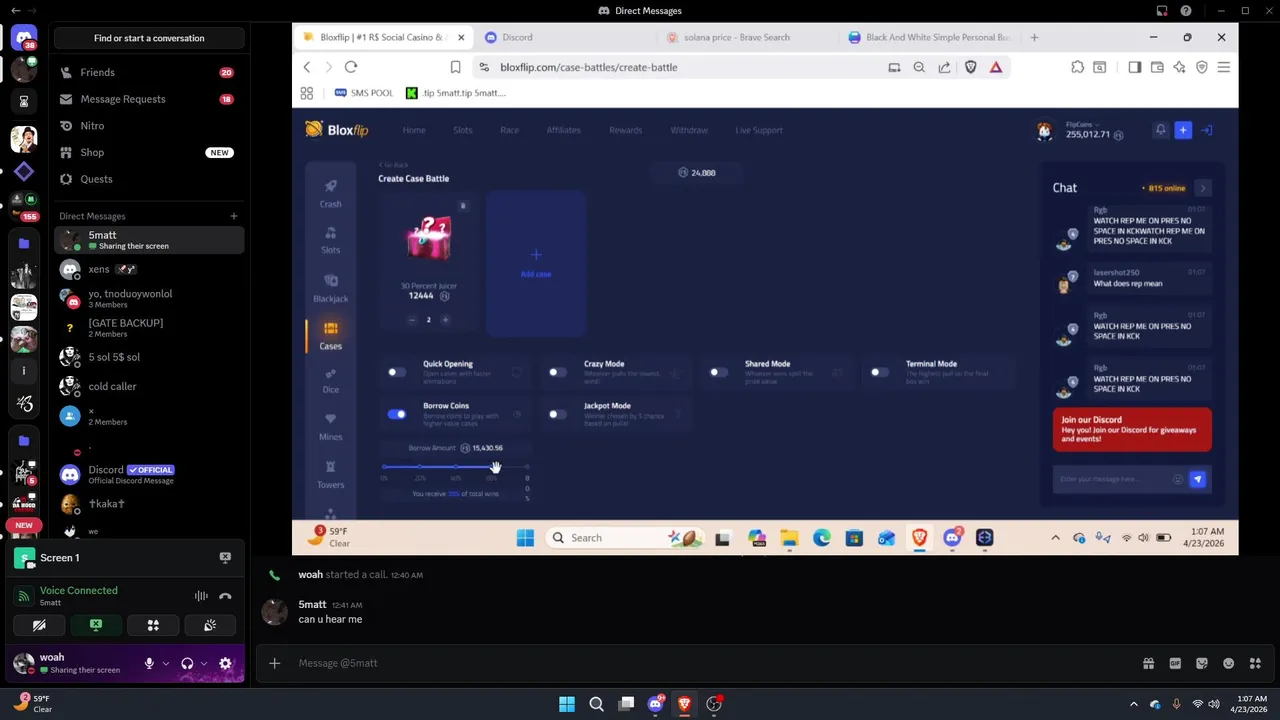Toggle deafen headphones in user panel
Viewport: 1280px width, 720px height.
[x=187, y=663]
